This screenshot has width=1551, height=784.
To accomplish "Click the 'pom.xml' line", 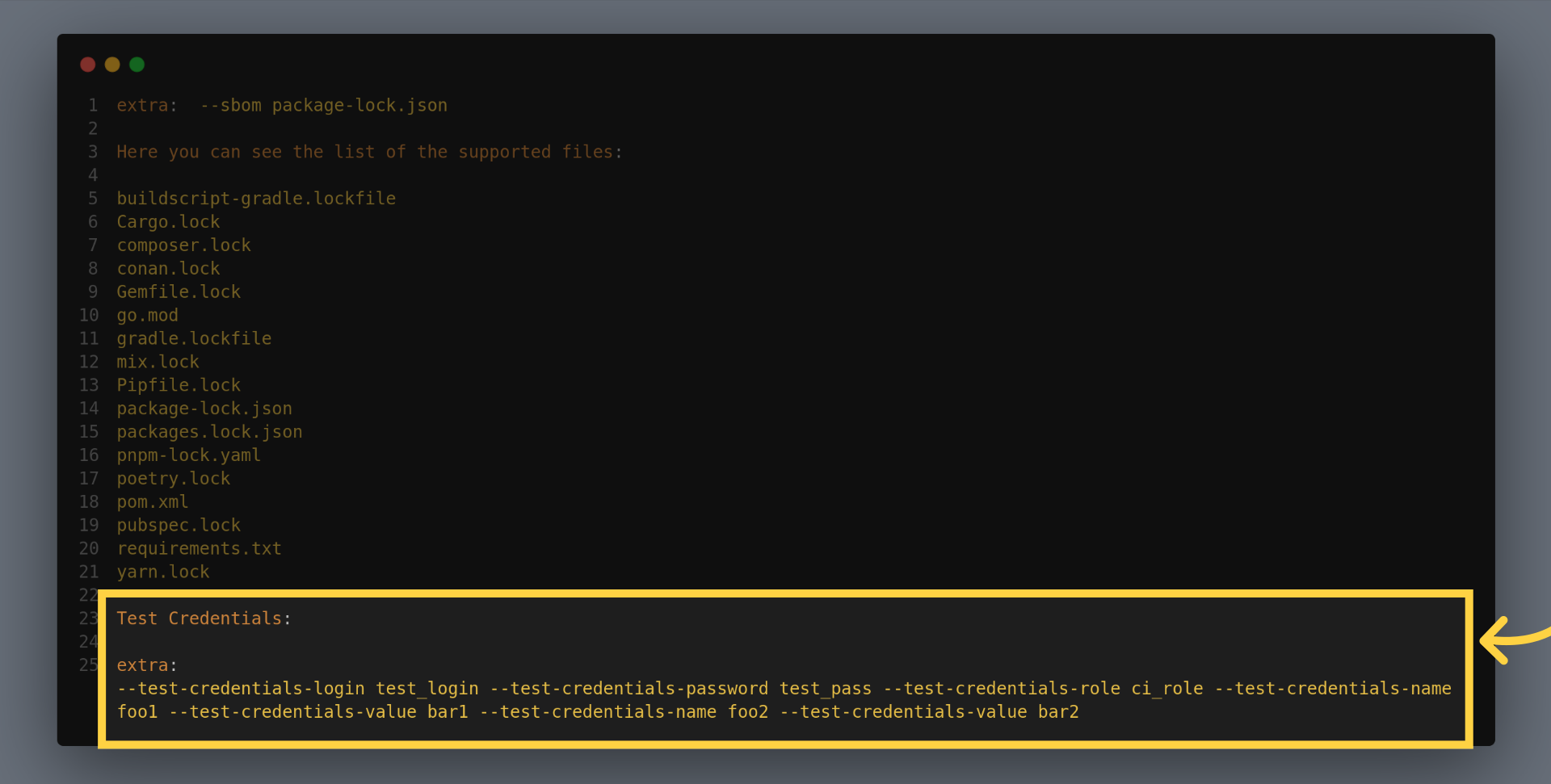I will pos(153,502).
